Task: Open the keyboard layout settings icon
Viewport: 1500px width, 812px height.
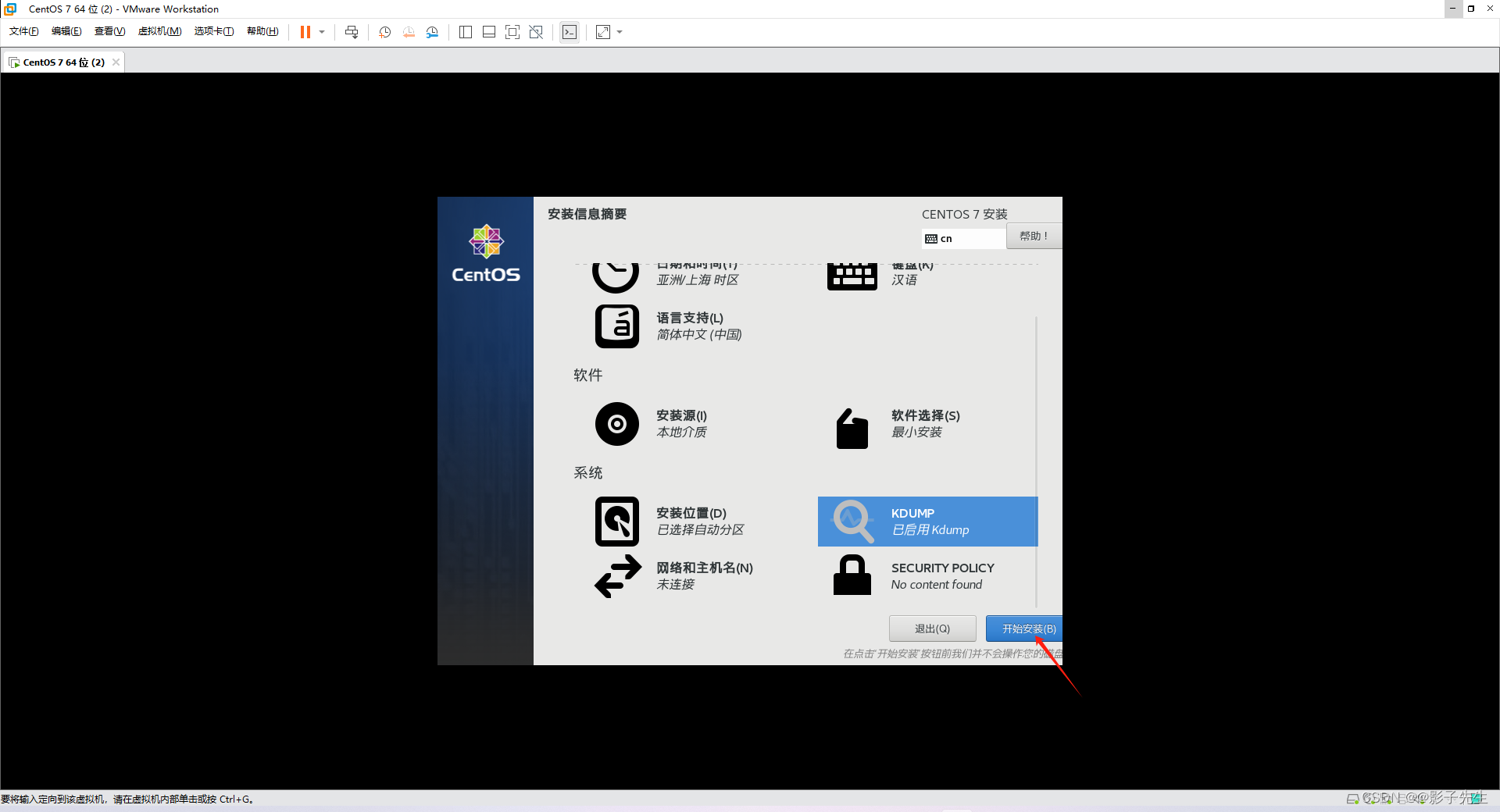Action: click(x=852, y=277)
